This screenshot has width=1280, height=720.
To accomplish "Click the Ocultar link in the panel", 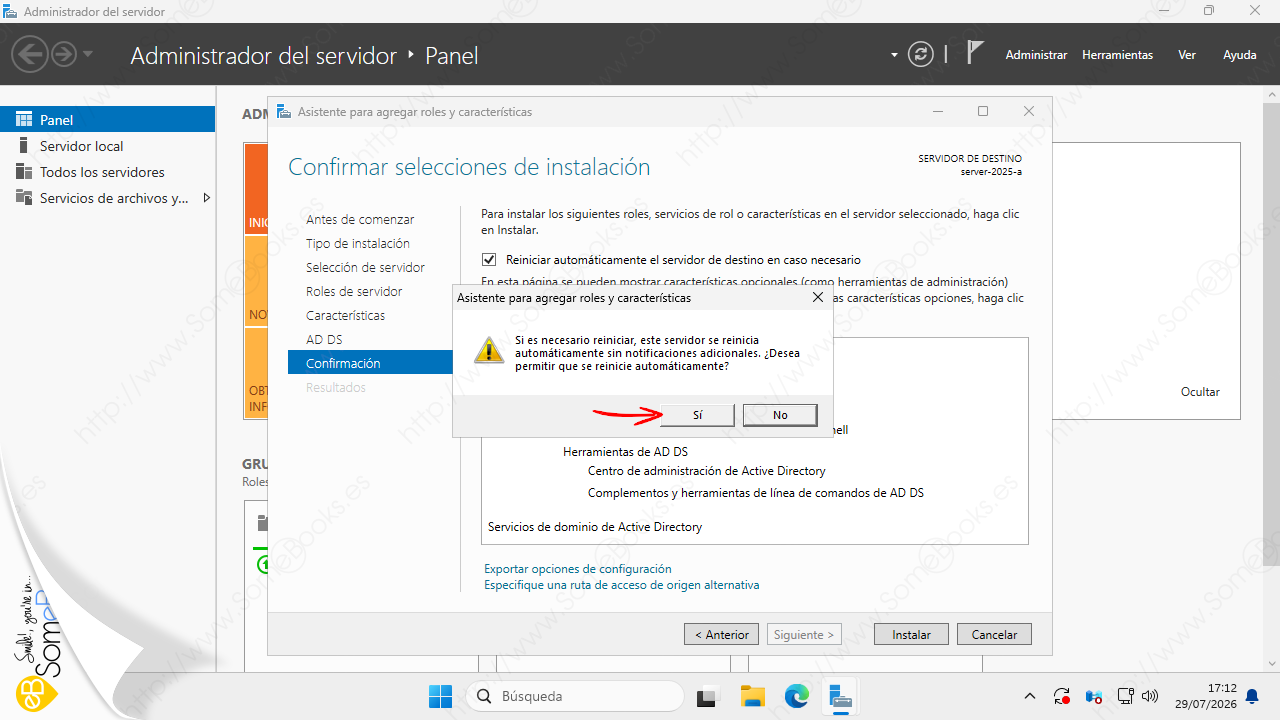I will [1200, 392].
